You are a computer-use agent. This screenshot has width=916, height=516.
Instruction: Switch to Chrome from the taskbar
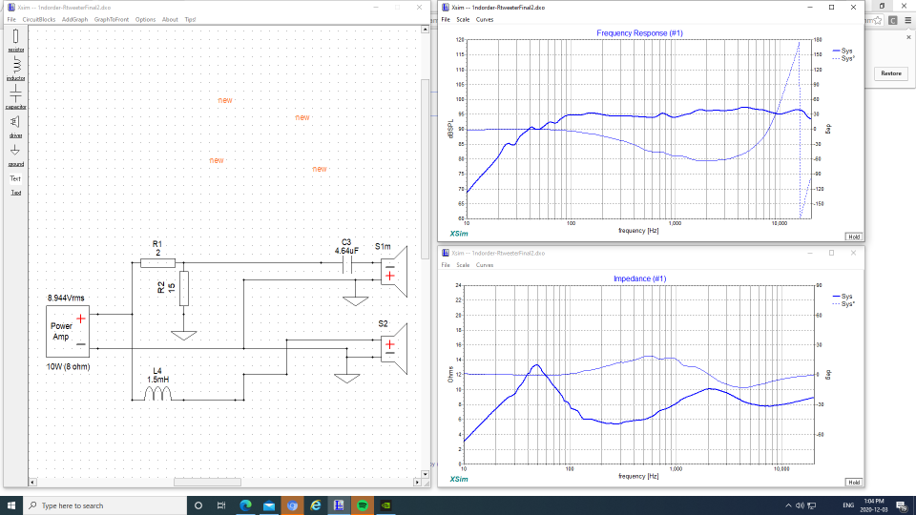[292, 505]
